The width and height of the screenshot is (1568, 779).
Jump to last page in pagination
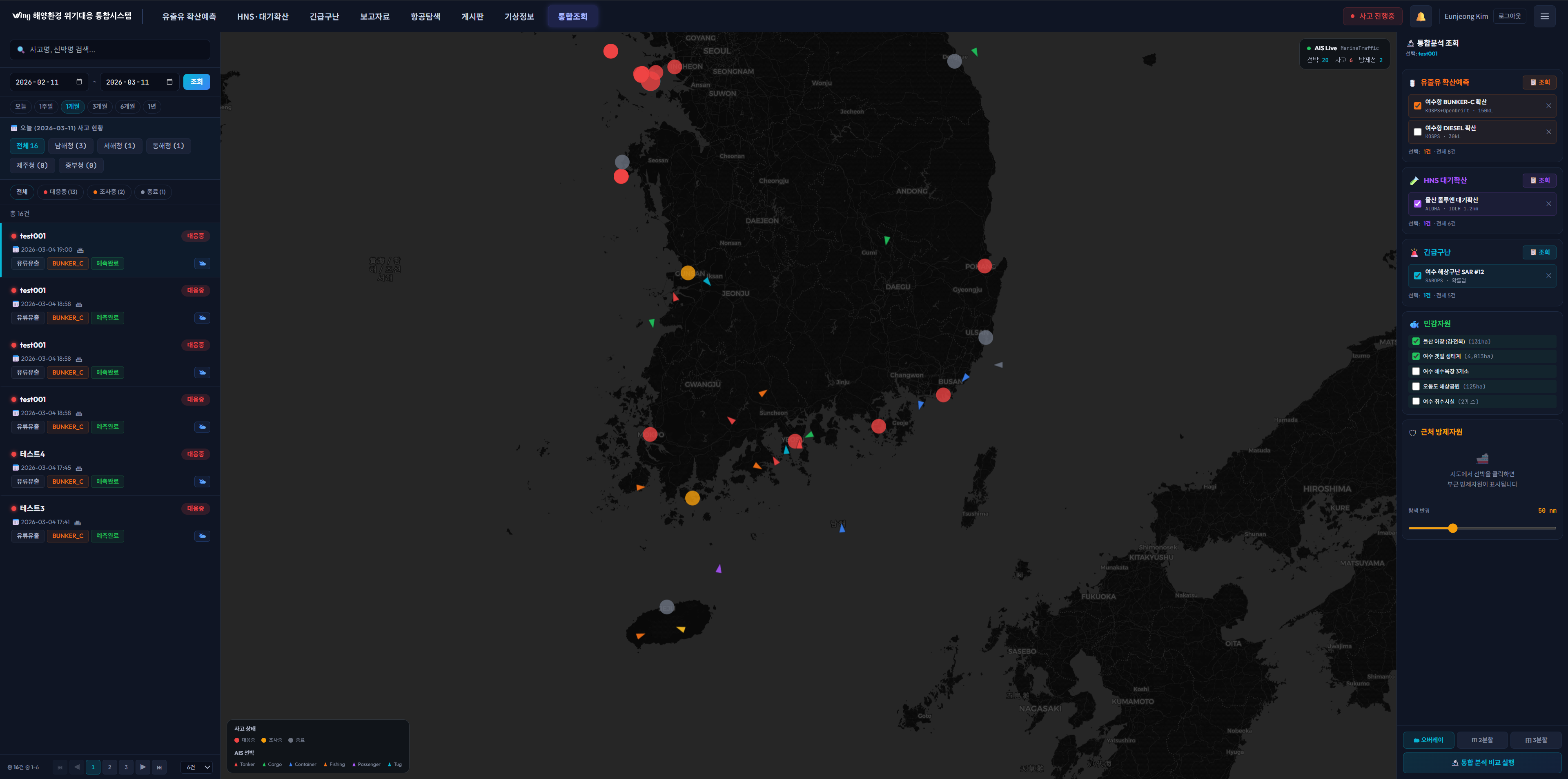click(x=160, y=767)
